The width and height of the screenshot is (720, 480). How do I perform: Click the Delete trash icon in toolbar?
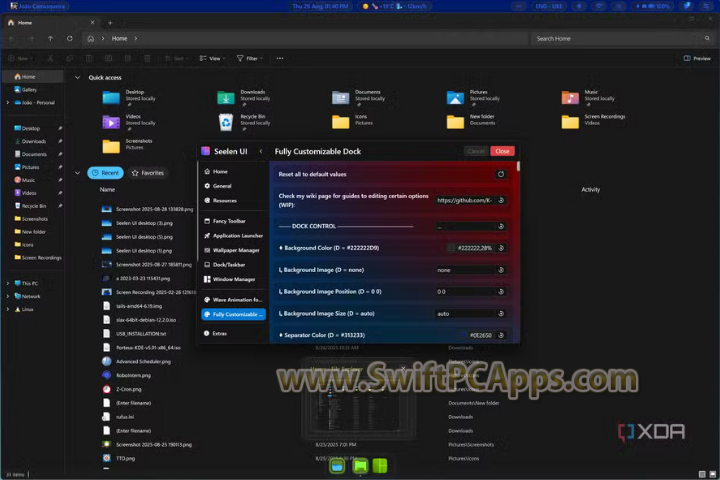click(x=147, y=58)
